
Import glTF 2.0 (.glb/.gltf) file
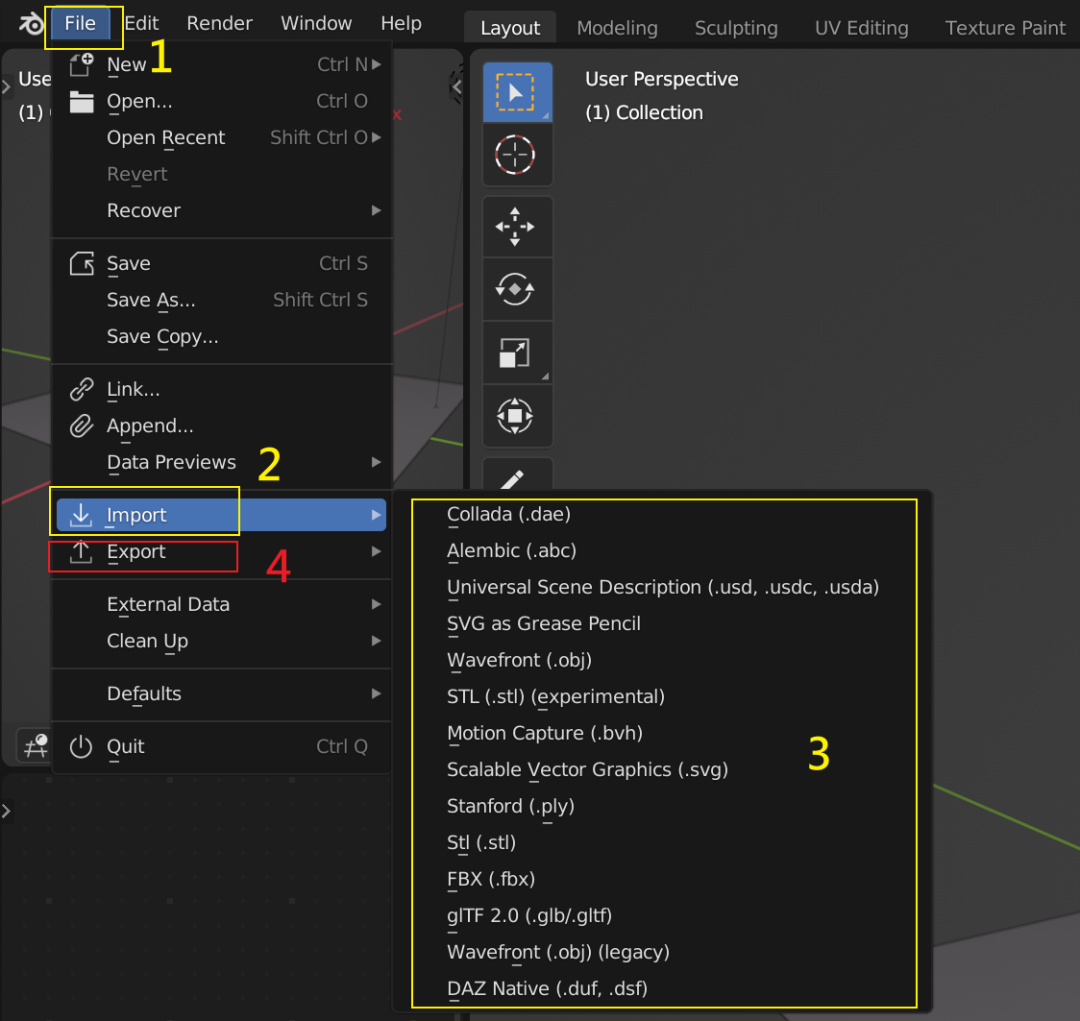[x=665, y=916]
